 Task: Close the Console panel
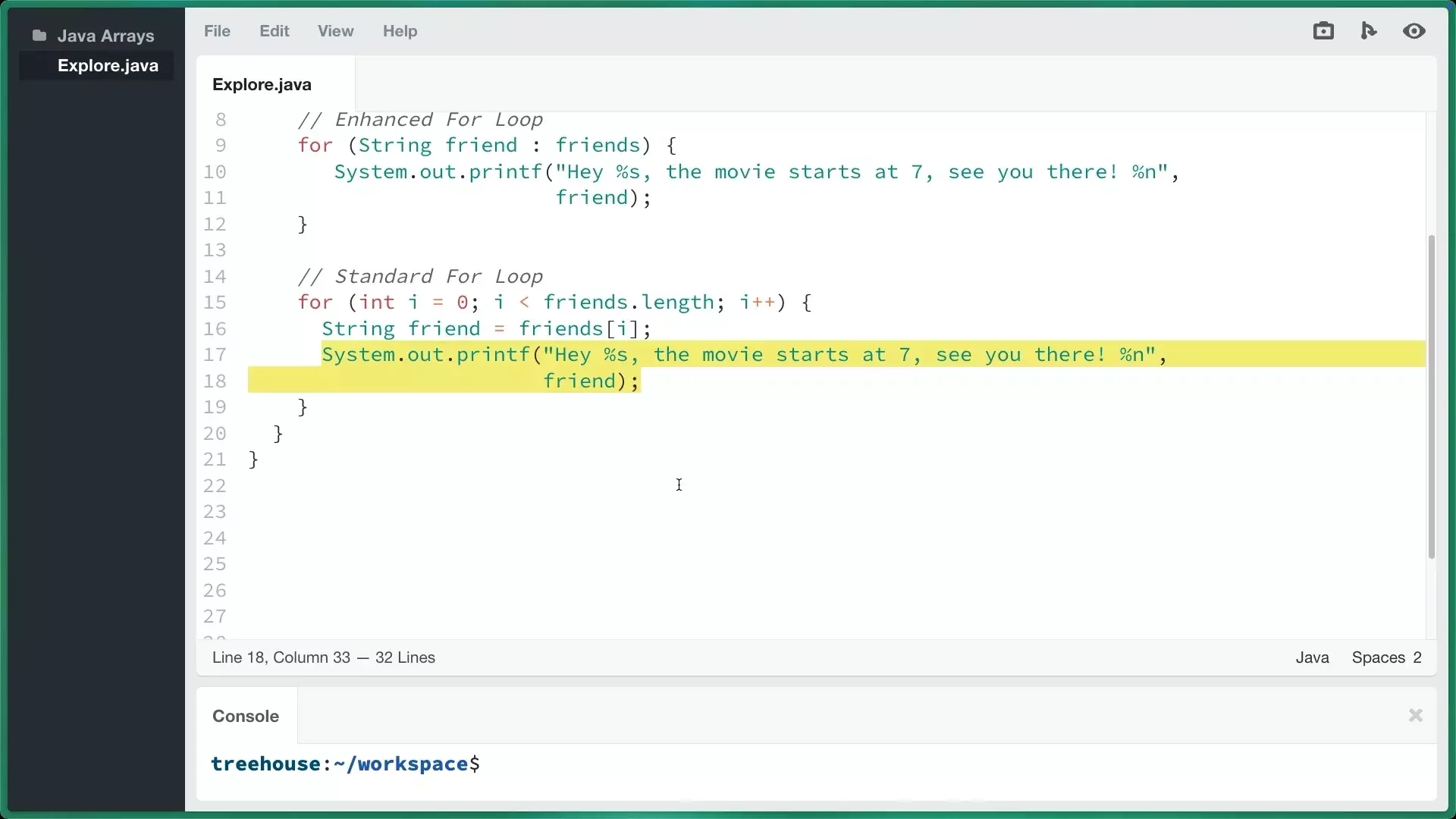tap(1416, 715)
